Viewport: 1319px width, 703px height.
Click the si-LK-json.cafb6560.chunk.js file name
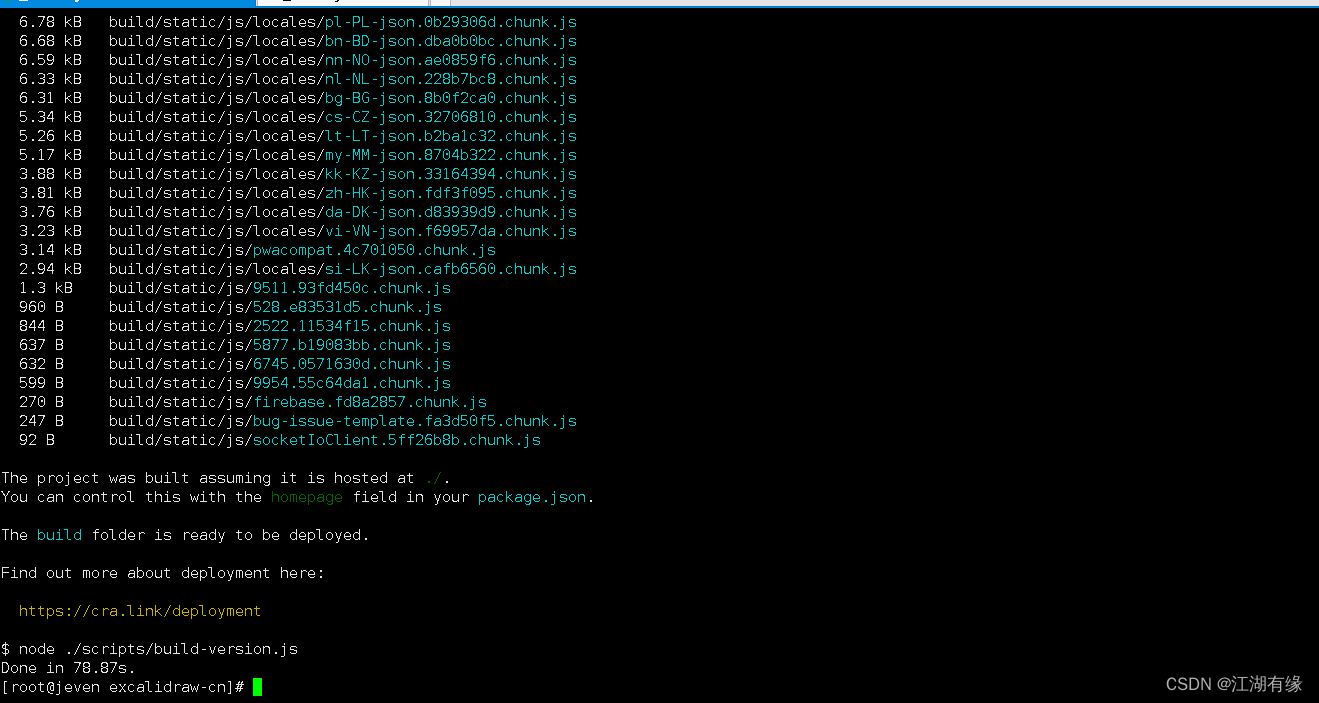[x=451, y=269]
